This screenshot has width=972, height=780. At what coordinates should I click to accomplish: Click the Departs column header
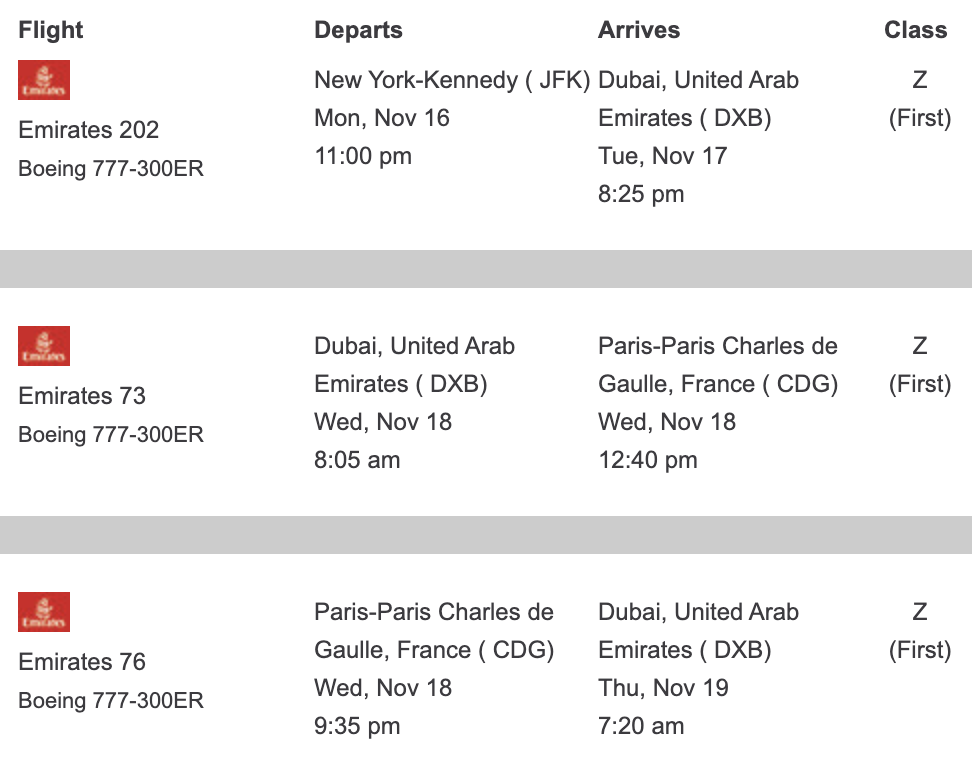358,30
